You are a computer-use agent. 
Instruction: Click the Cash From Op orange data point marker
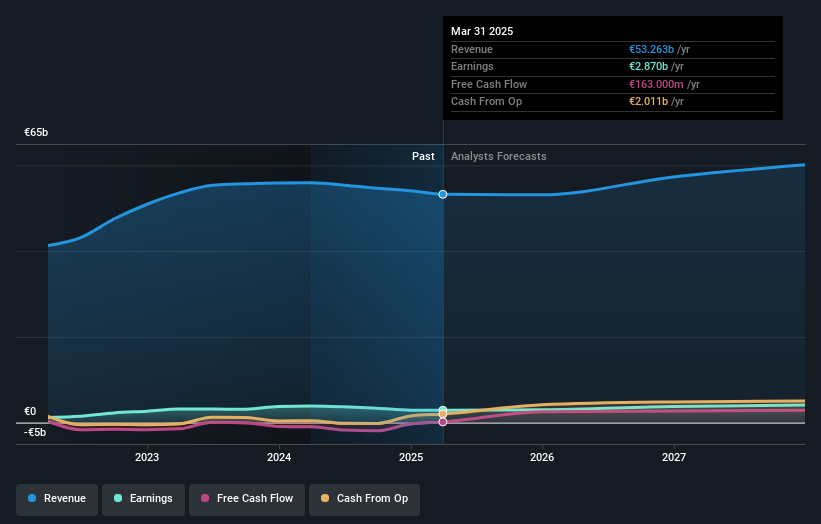[x=443, y=414]
